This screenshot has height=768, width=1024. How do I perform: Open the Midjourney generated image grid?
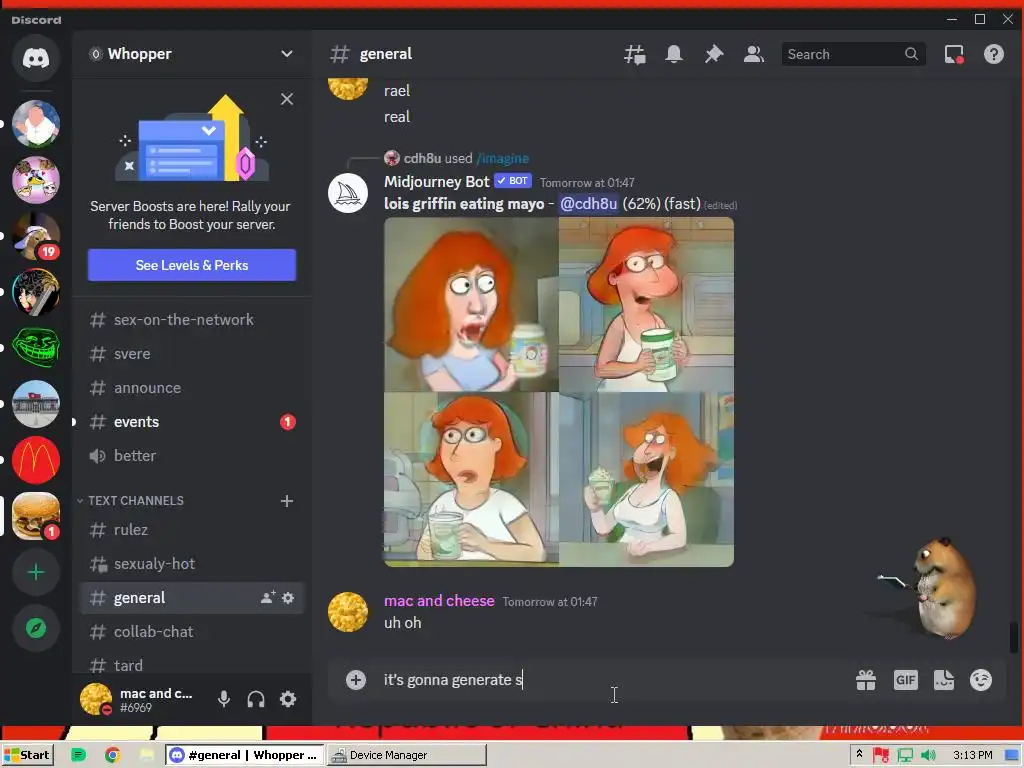click(x=559, y=392)
